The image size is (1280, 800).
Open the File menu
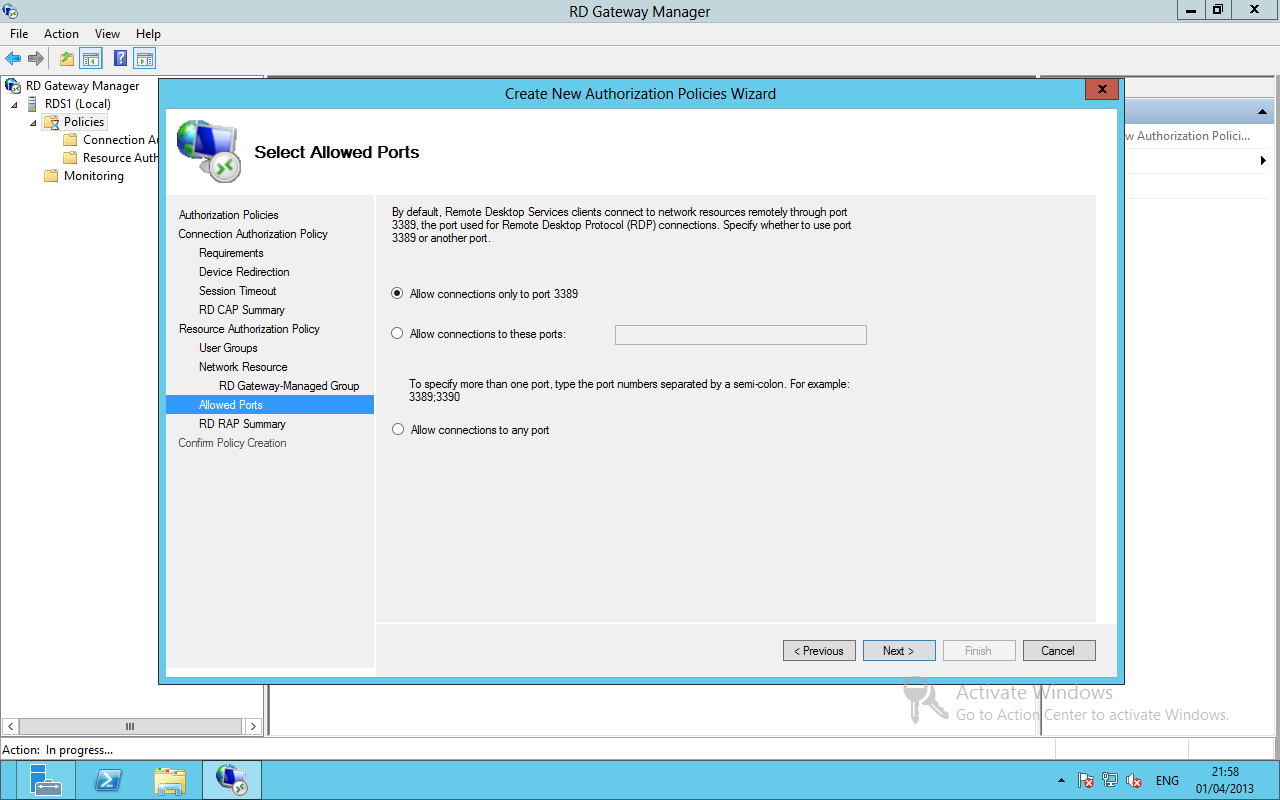19,34
